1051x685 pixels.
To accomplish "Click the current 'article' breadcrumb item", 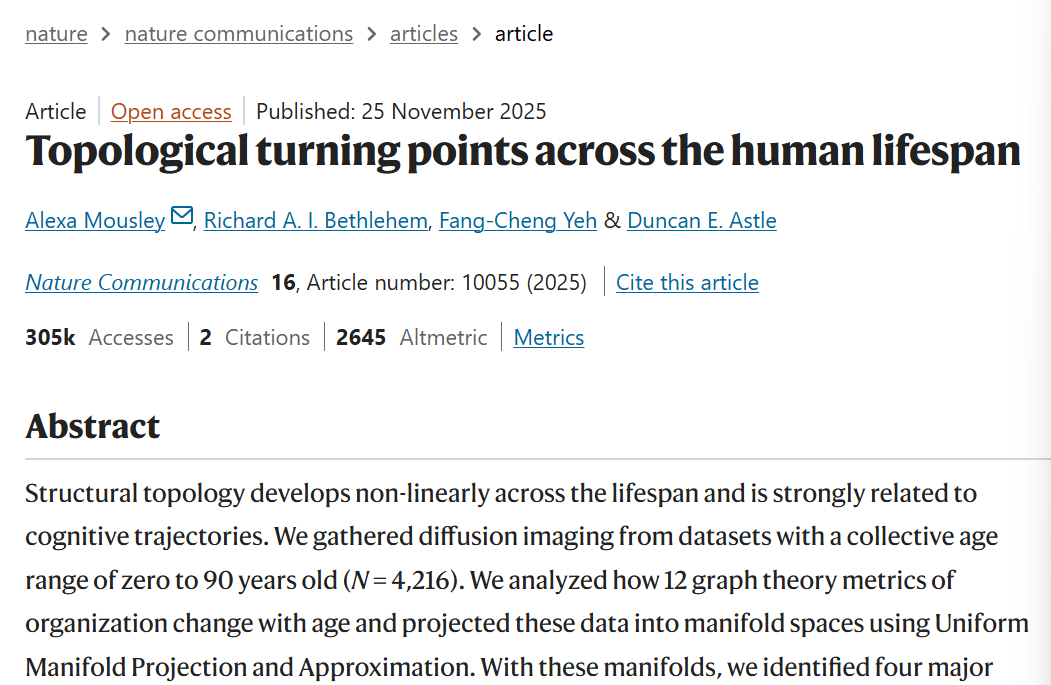I will (523, 34).
